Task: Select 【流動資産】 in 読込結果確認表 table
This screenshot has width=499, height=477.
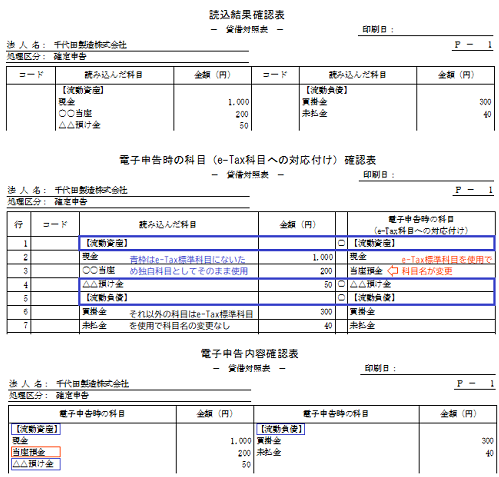Action: coord(82,90)
